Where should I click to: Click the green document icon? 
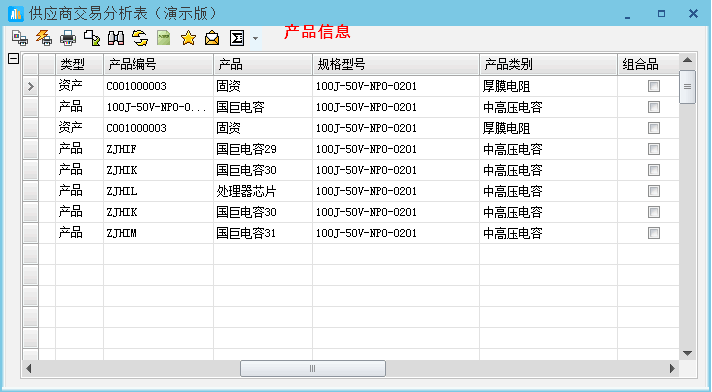click(x=164, y=38)
